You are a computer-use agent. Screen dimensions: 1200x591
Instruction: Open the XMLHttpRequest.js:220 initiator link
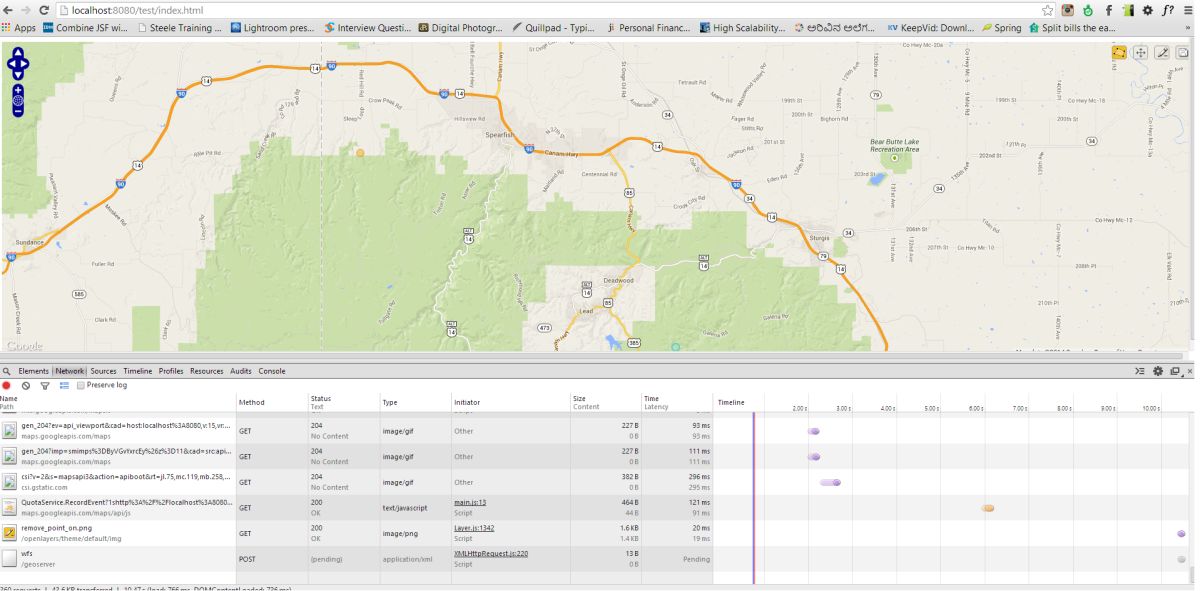pos(491,553)
